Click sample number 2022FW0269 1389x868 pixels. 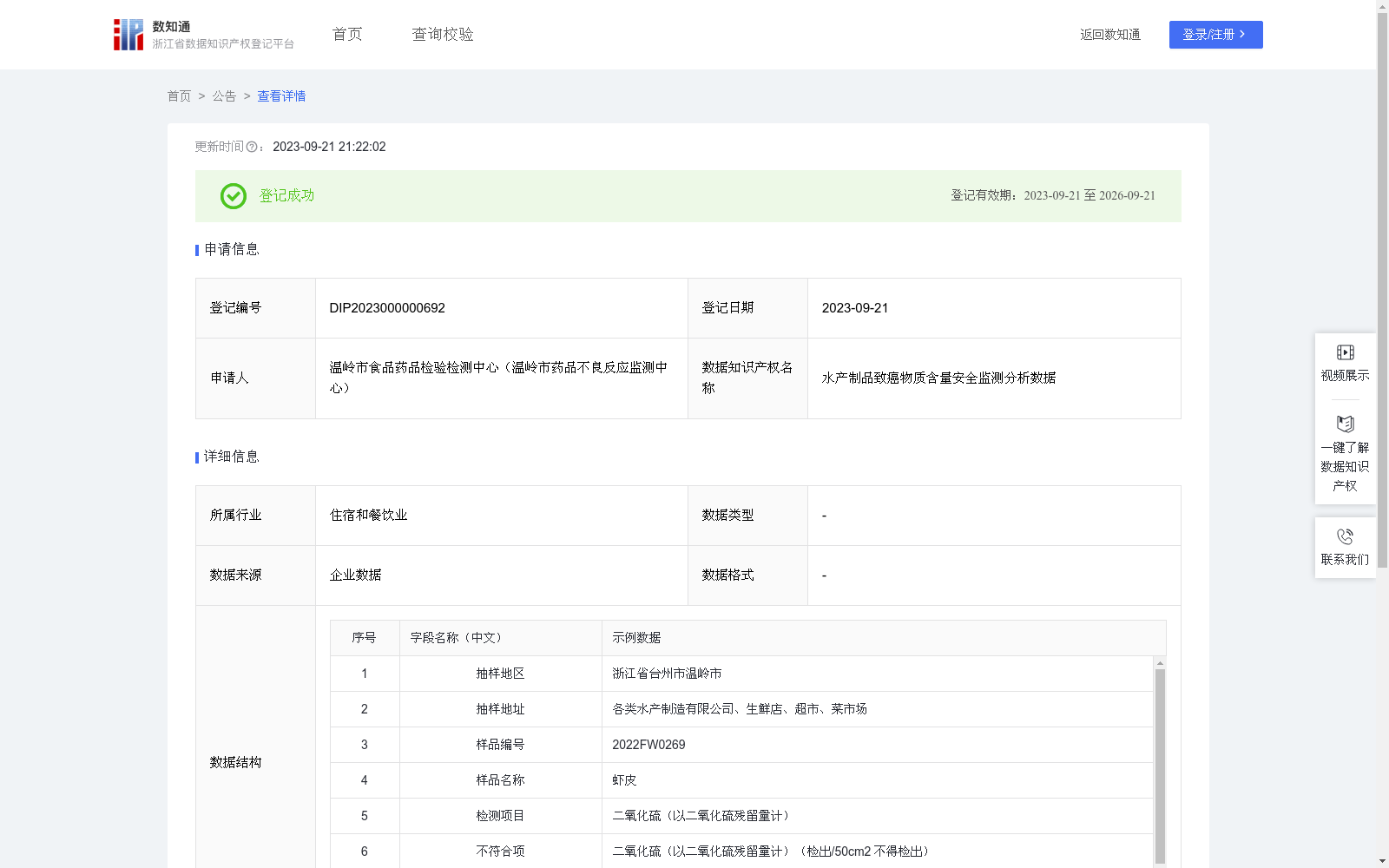point(648,745)
